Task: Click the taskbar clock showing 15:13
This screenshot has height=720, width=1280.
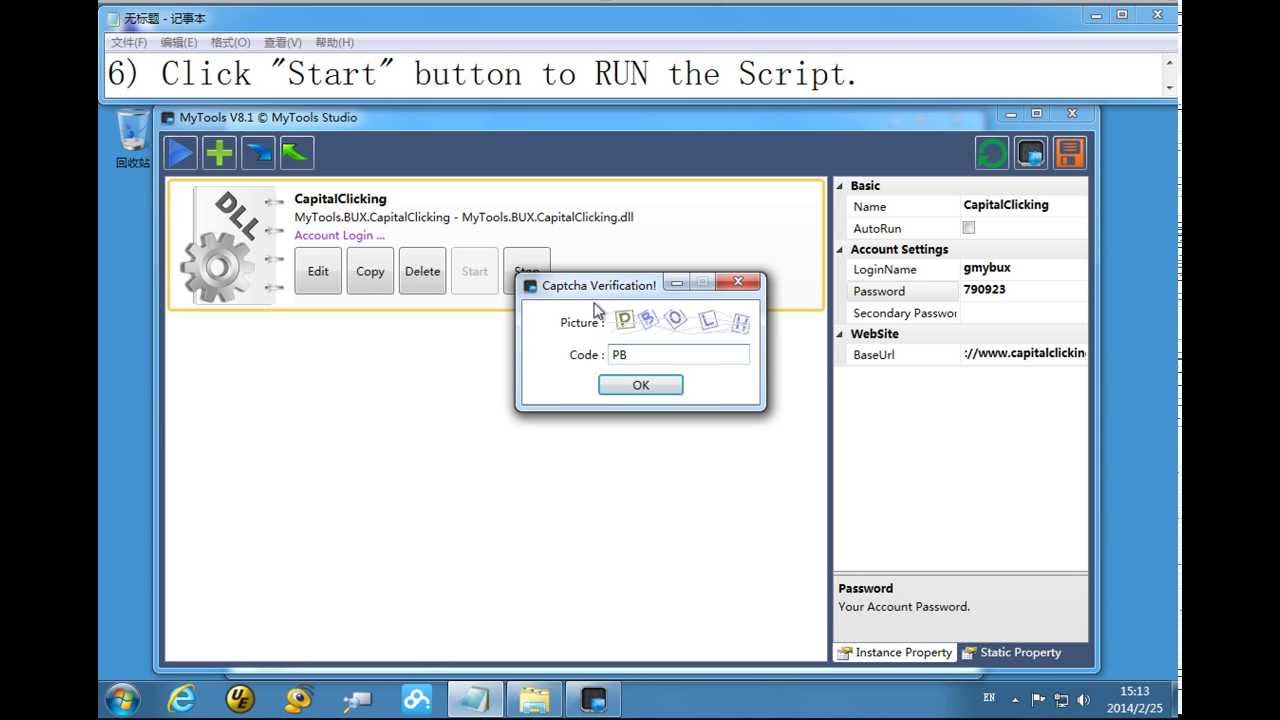Action: [x=1134, y=699]
